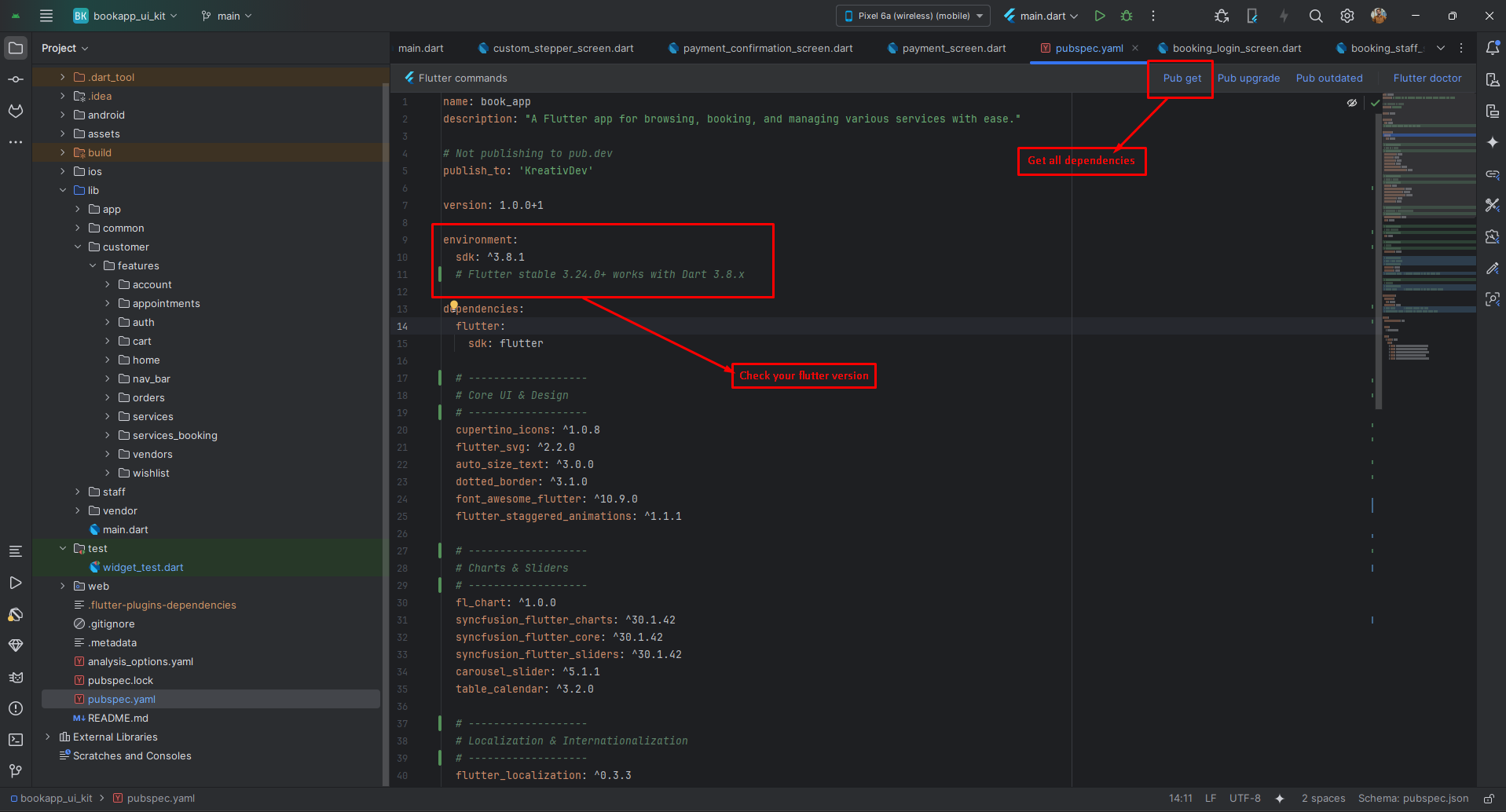The width and height of the screenshot is (1506, 812).
Task: Switch to main.dart tab
Action: click(421, 48)
